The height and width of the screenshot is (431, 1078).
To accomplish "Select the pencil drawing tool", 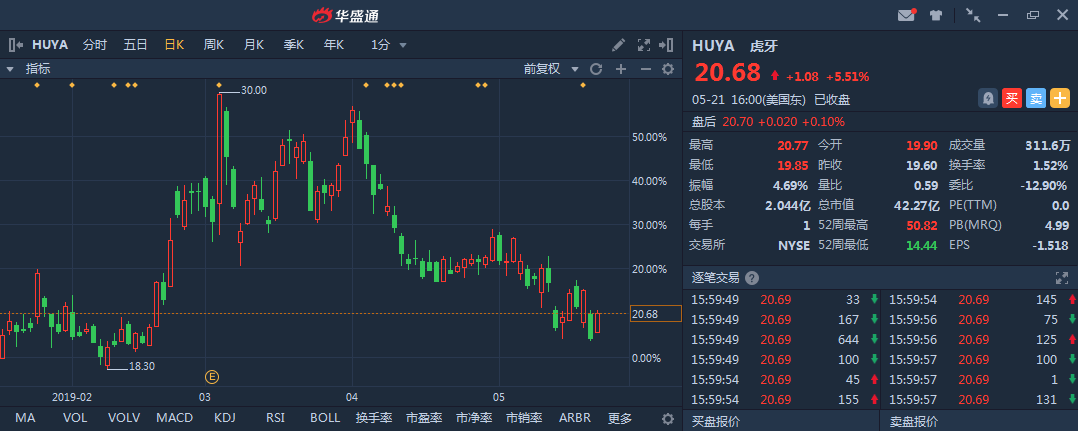I will (x=619, y=45).
